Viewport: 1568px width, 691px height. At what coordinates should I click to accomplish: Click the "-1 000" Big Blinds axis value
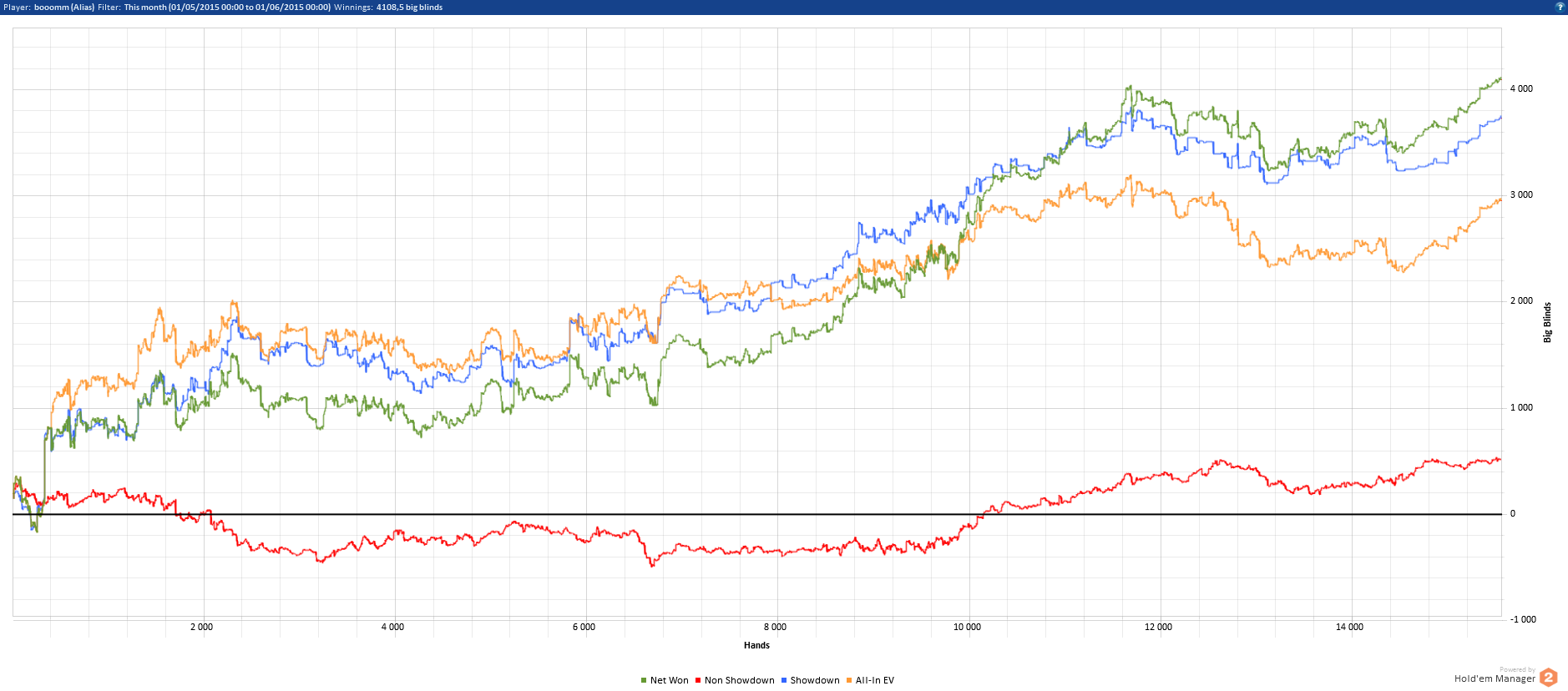1523,619
